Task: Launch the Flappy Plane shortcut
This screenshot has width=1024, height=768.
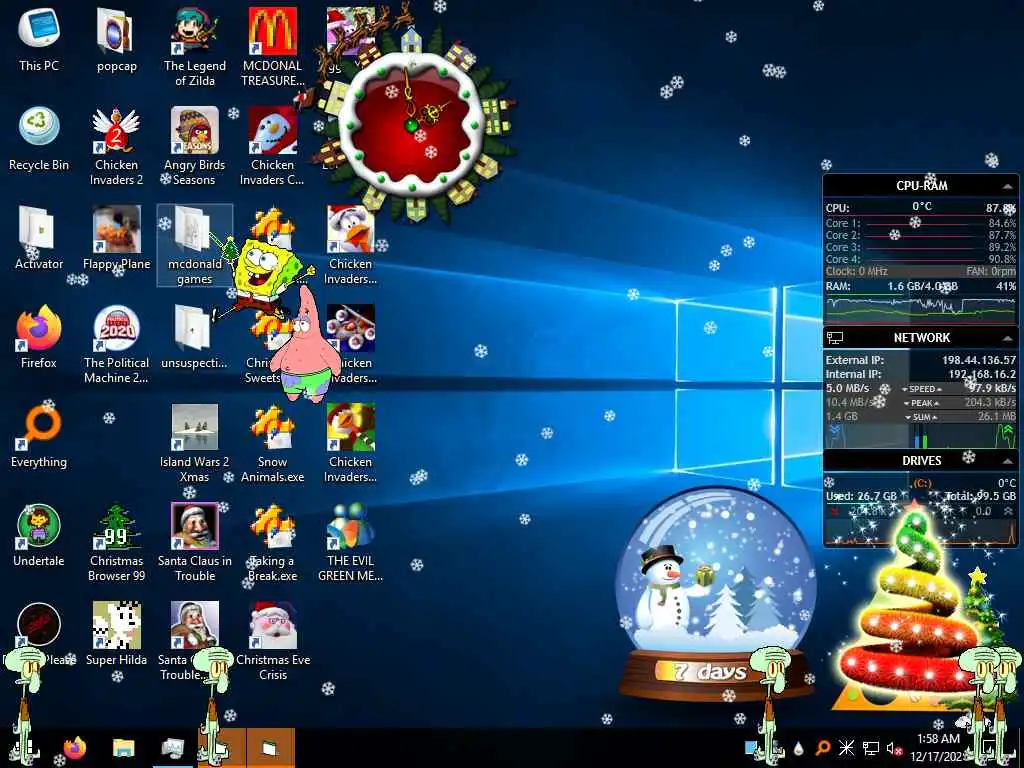Action: (x=116, y=238)
